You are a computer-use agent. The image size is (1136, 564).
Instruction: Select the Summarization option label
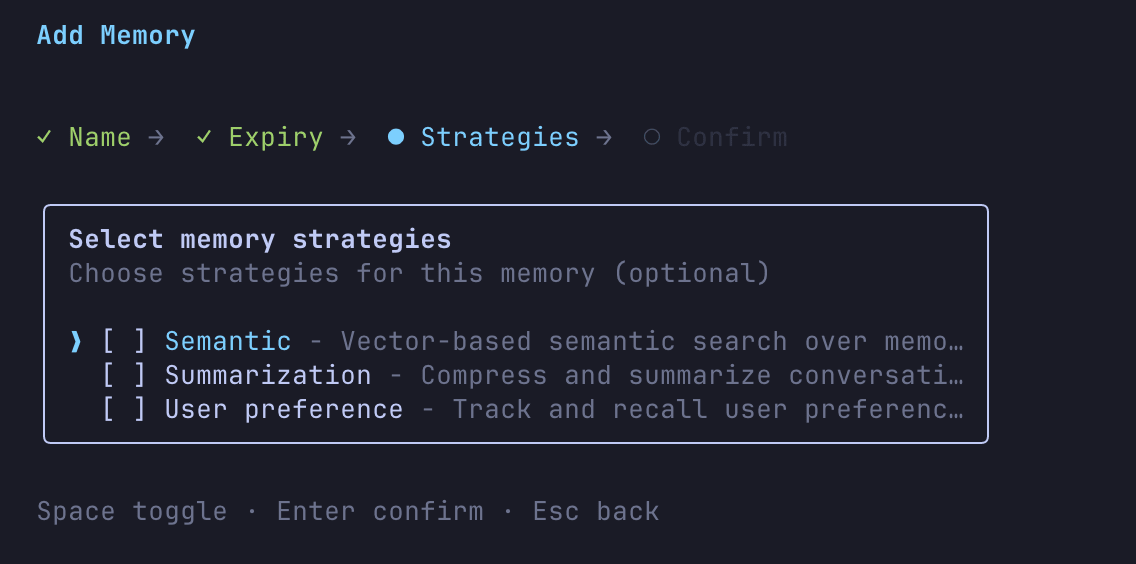click(x=268, y=376)
